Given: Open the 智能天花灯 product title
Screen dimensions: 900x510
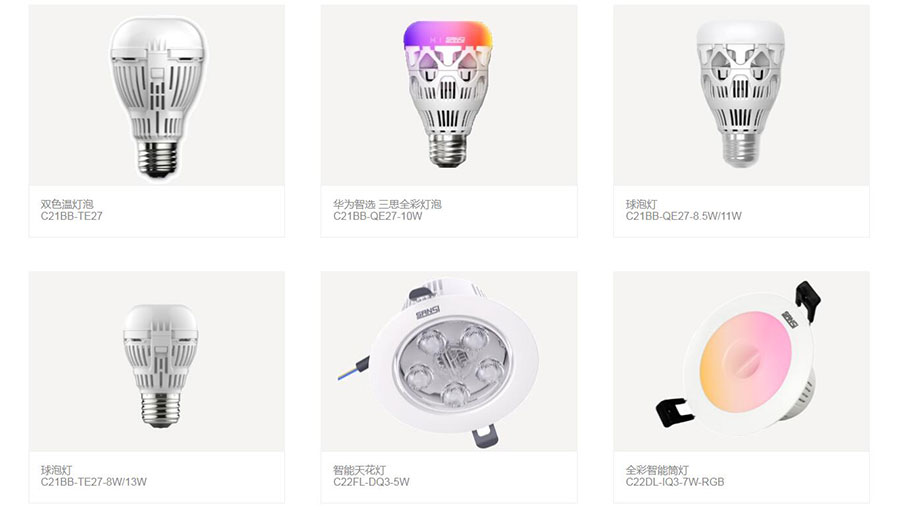Looking at the screenshot, I should 359,470.
